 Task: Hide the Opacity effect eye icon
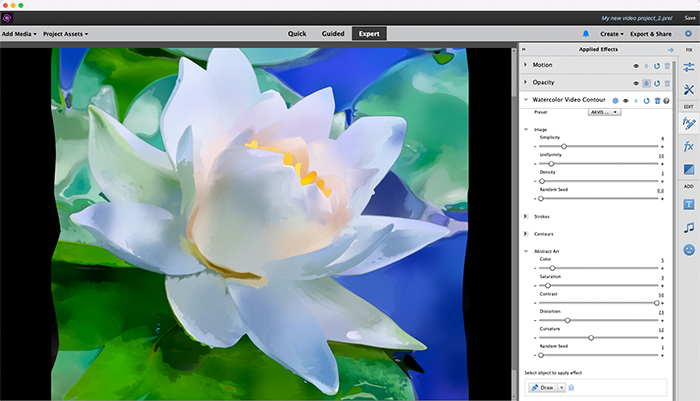(x=636, y=83)
